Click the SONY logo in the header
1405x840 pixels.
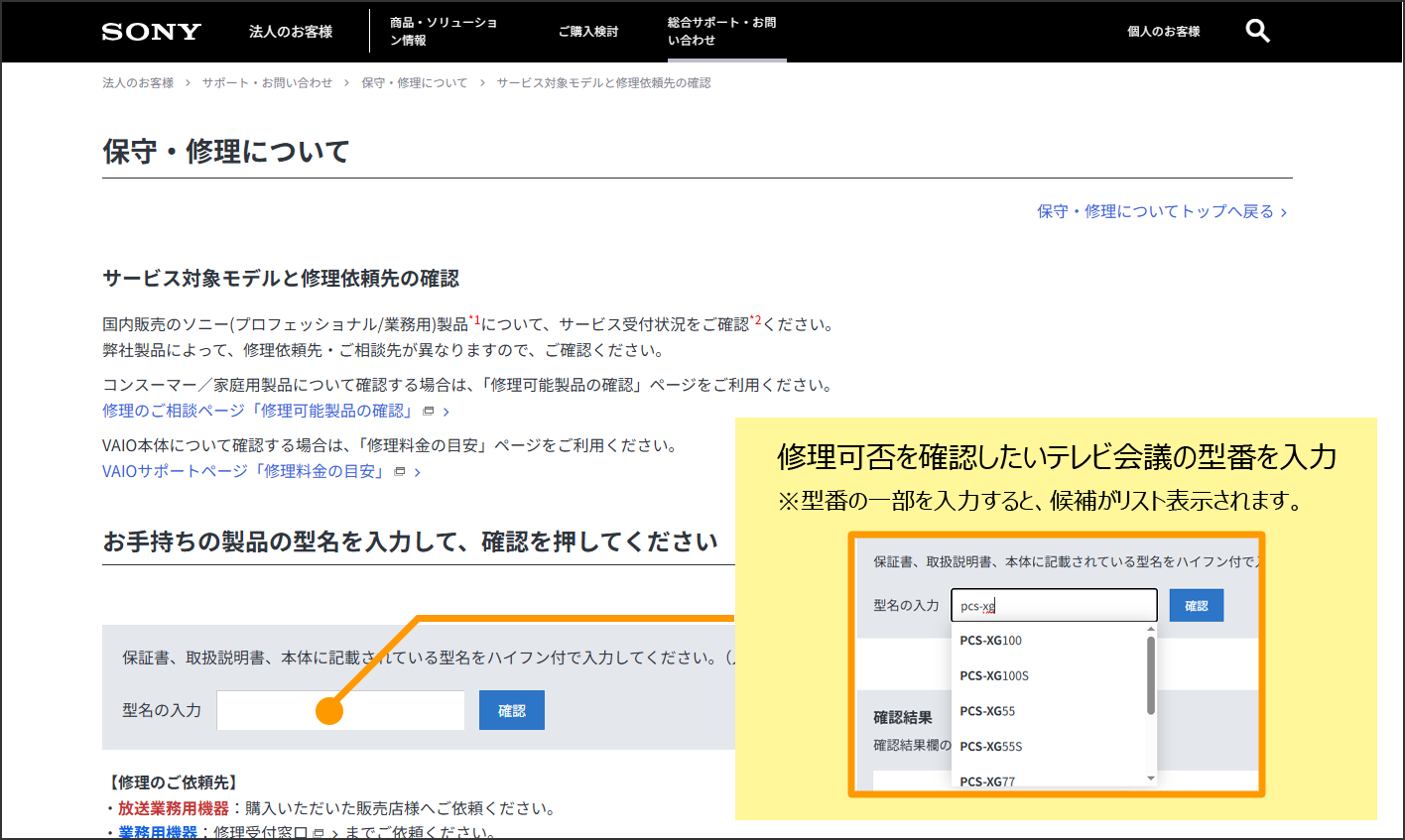tap(152, 32)
